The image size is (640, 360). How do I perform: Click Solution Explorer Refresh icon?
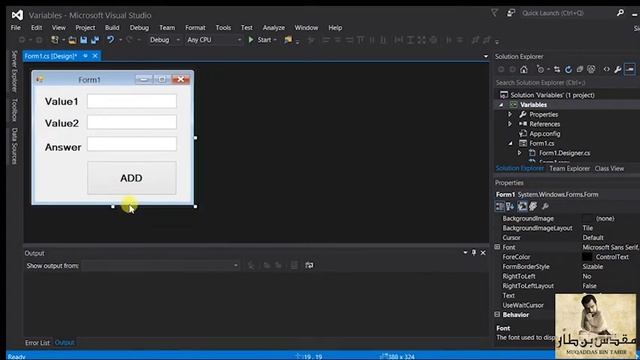tap(568, 70)
